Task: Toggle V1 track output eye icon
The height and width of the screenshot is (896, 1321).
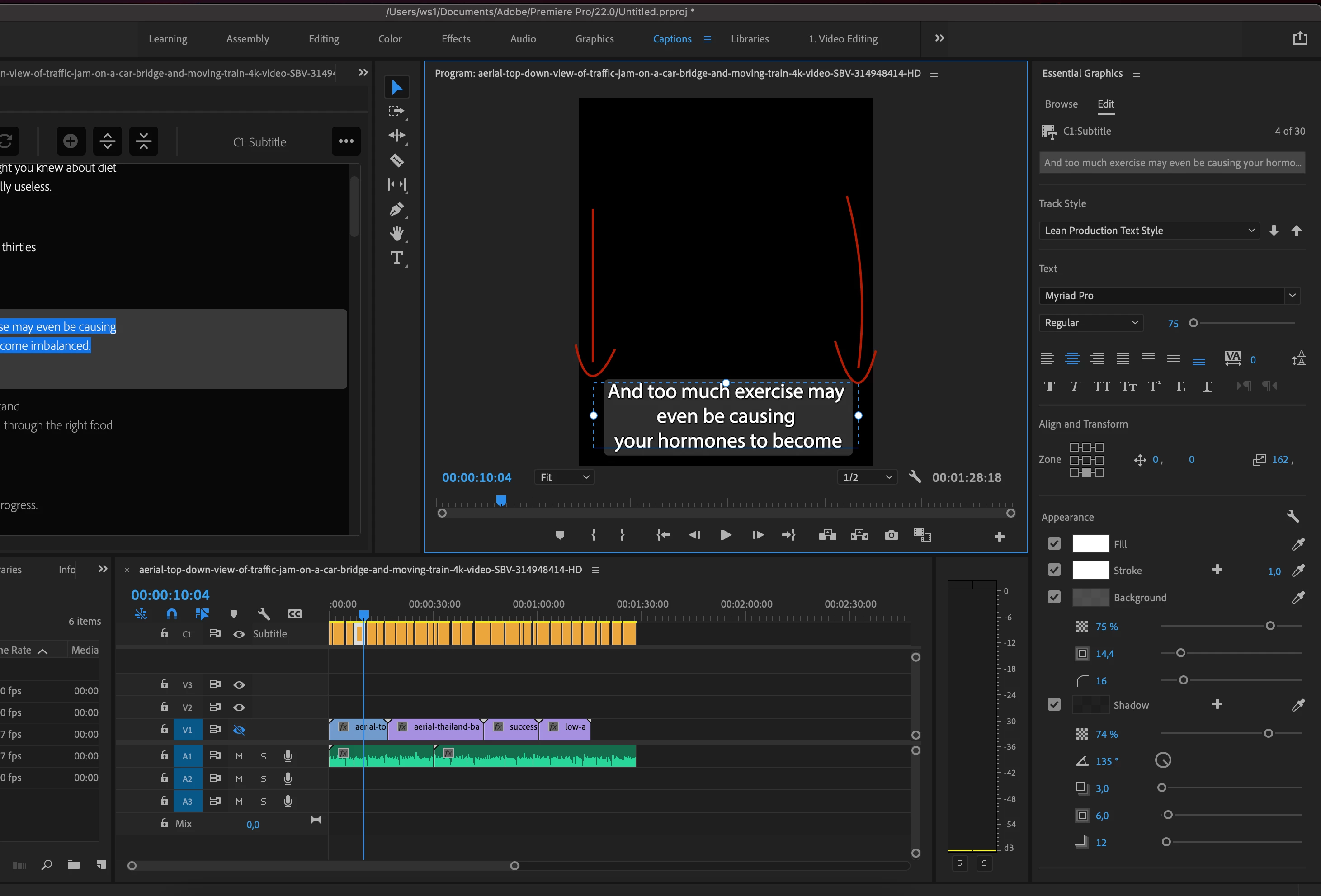Action: tap(239, 730)
